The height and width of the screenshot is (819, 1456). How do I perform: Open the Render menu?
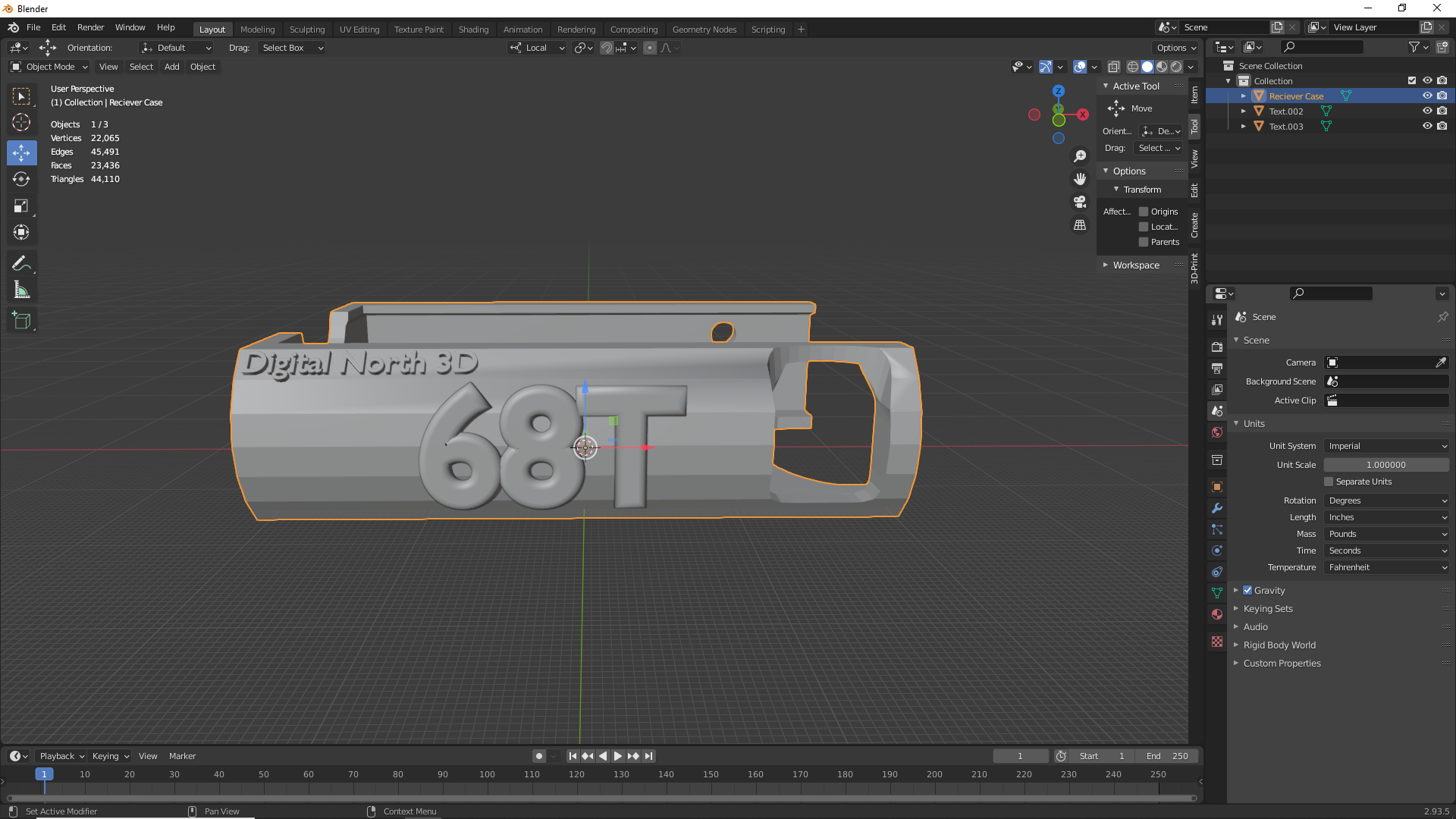click(x=90, y=27)
